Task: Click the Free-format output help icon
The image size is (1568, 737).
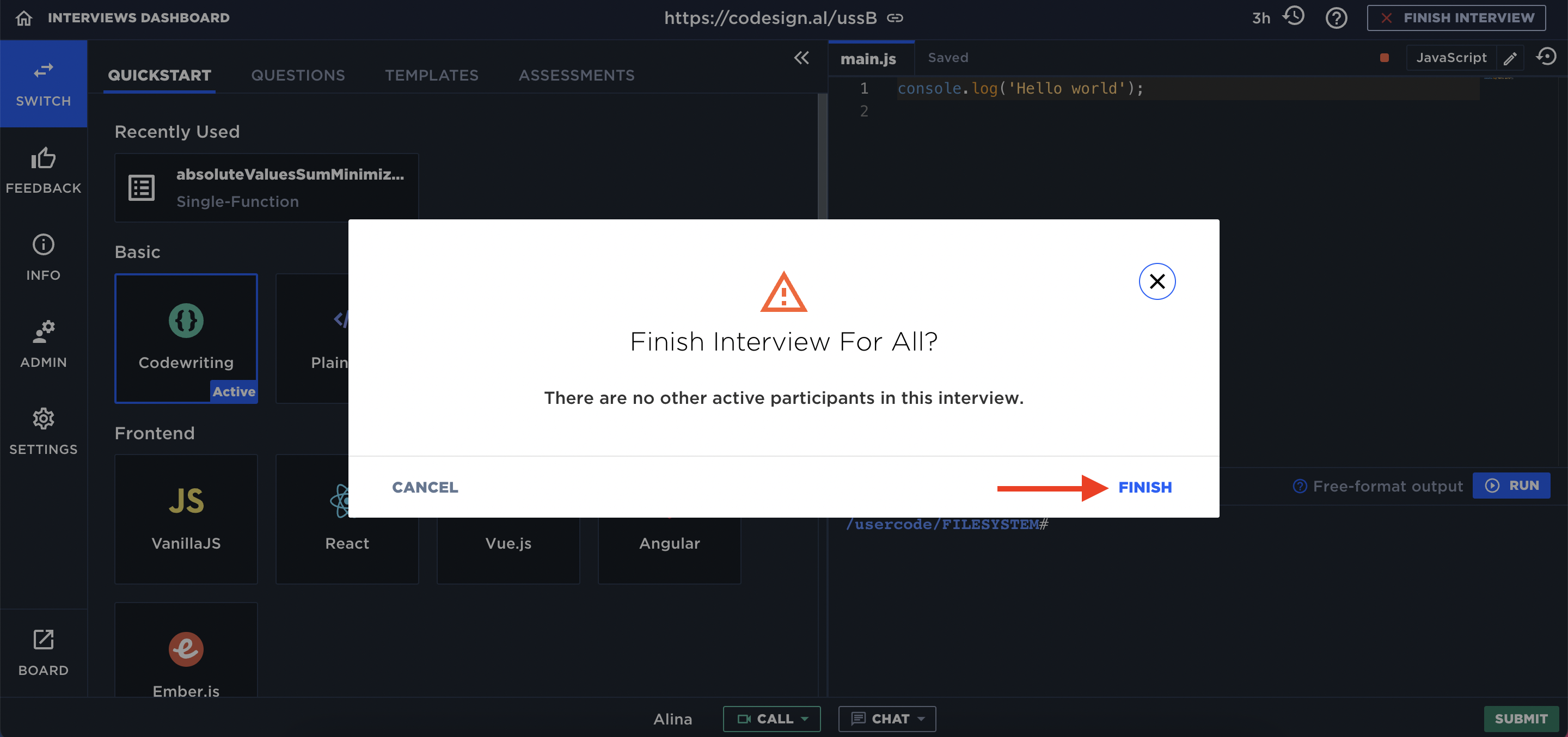Action: pos(1300,486)
